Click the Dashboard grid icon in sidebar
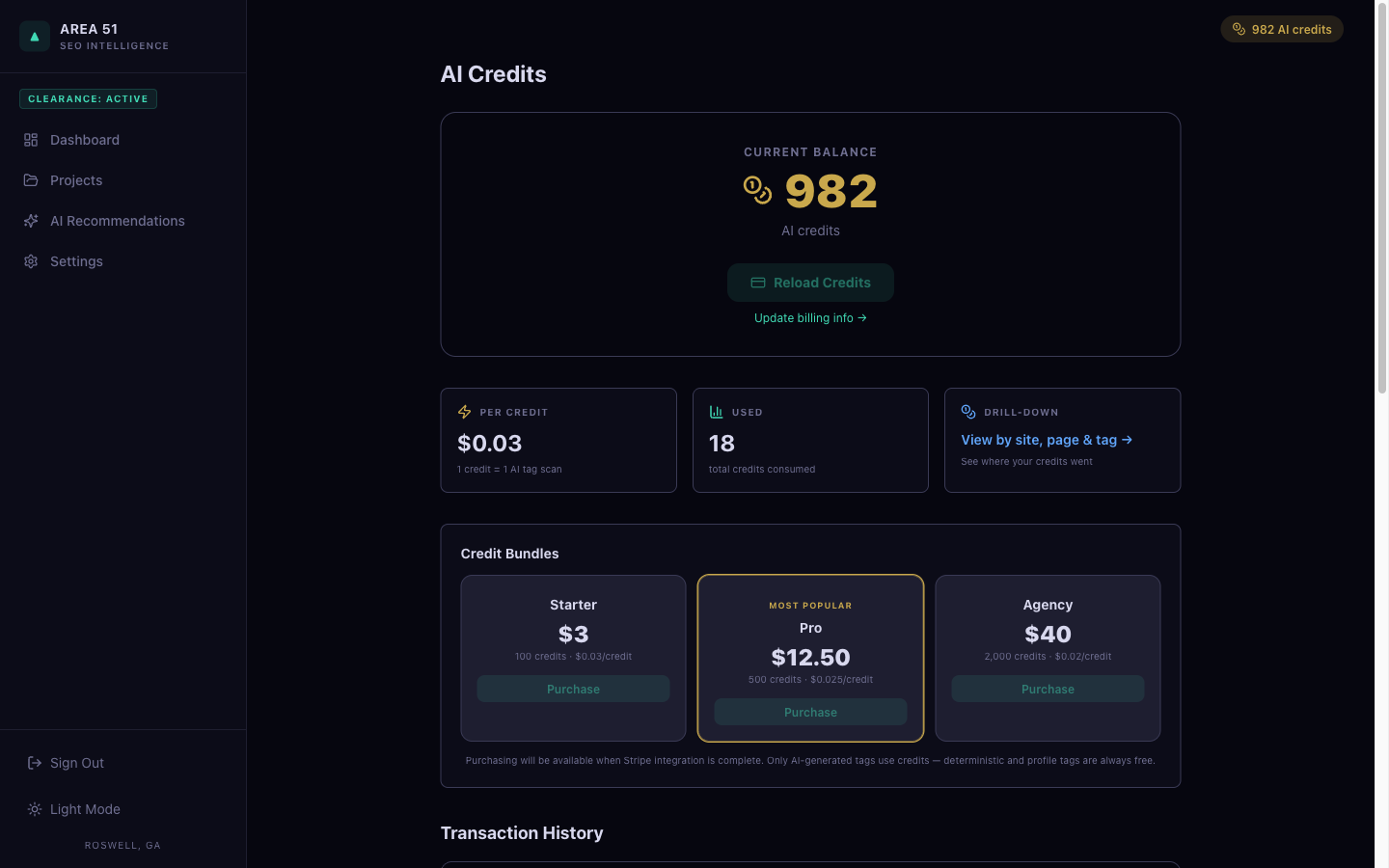 [x=31, y=140]
